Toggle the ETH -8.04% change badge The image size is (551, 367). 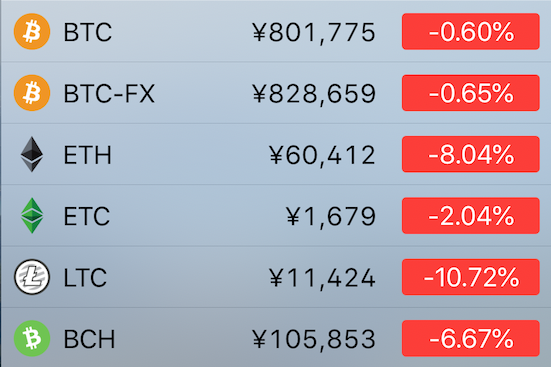[471, 154]
